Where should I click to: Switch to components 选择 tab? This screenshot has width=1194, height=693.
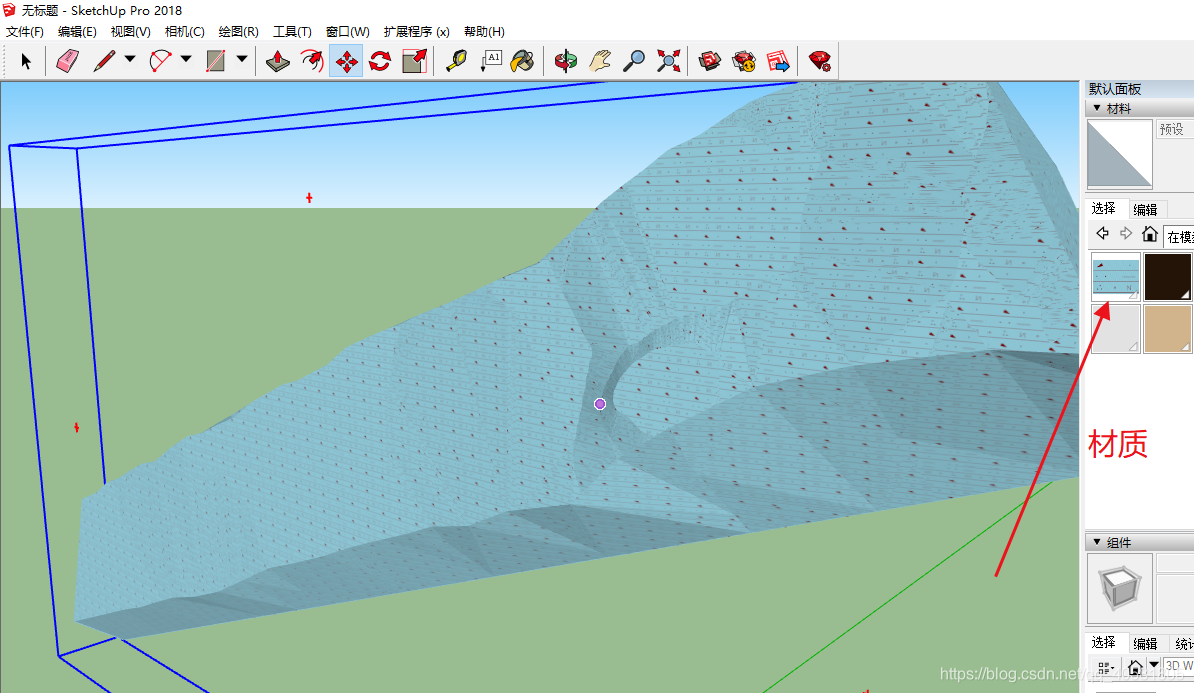[x=1103, y=642]
